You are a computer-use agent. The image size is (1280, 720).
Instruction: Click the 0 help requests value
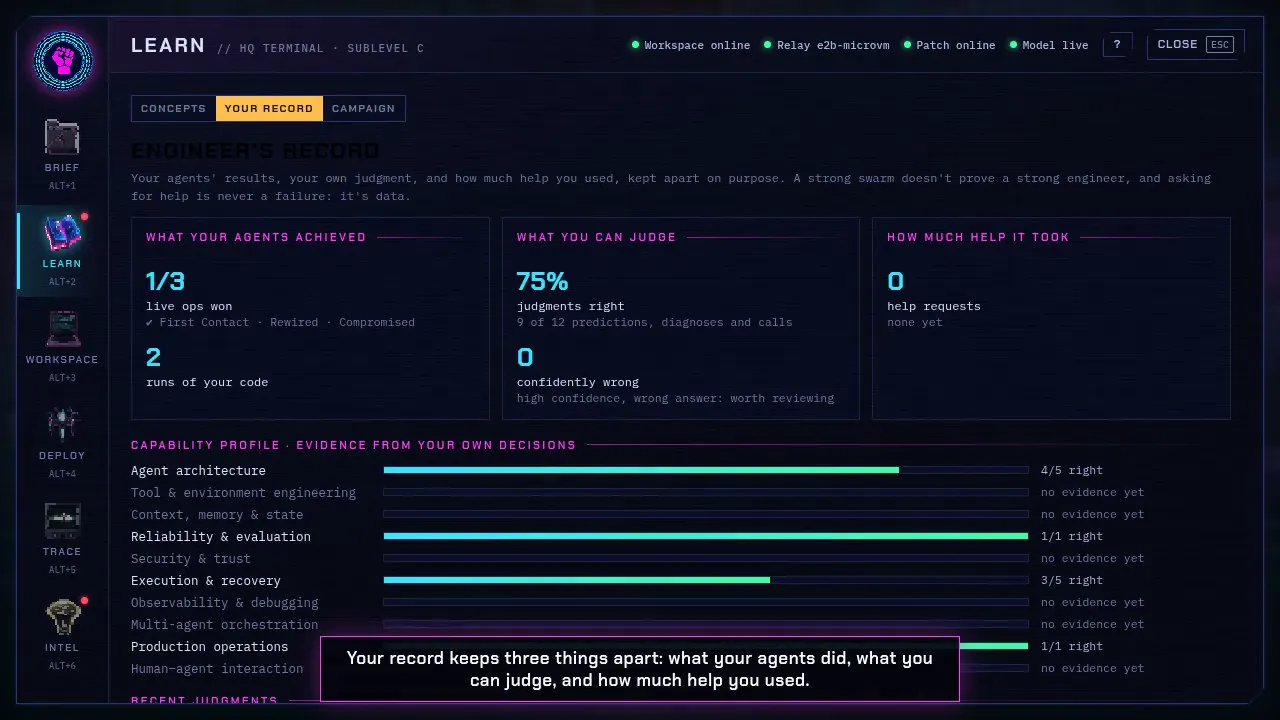click(895, 281)
